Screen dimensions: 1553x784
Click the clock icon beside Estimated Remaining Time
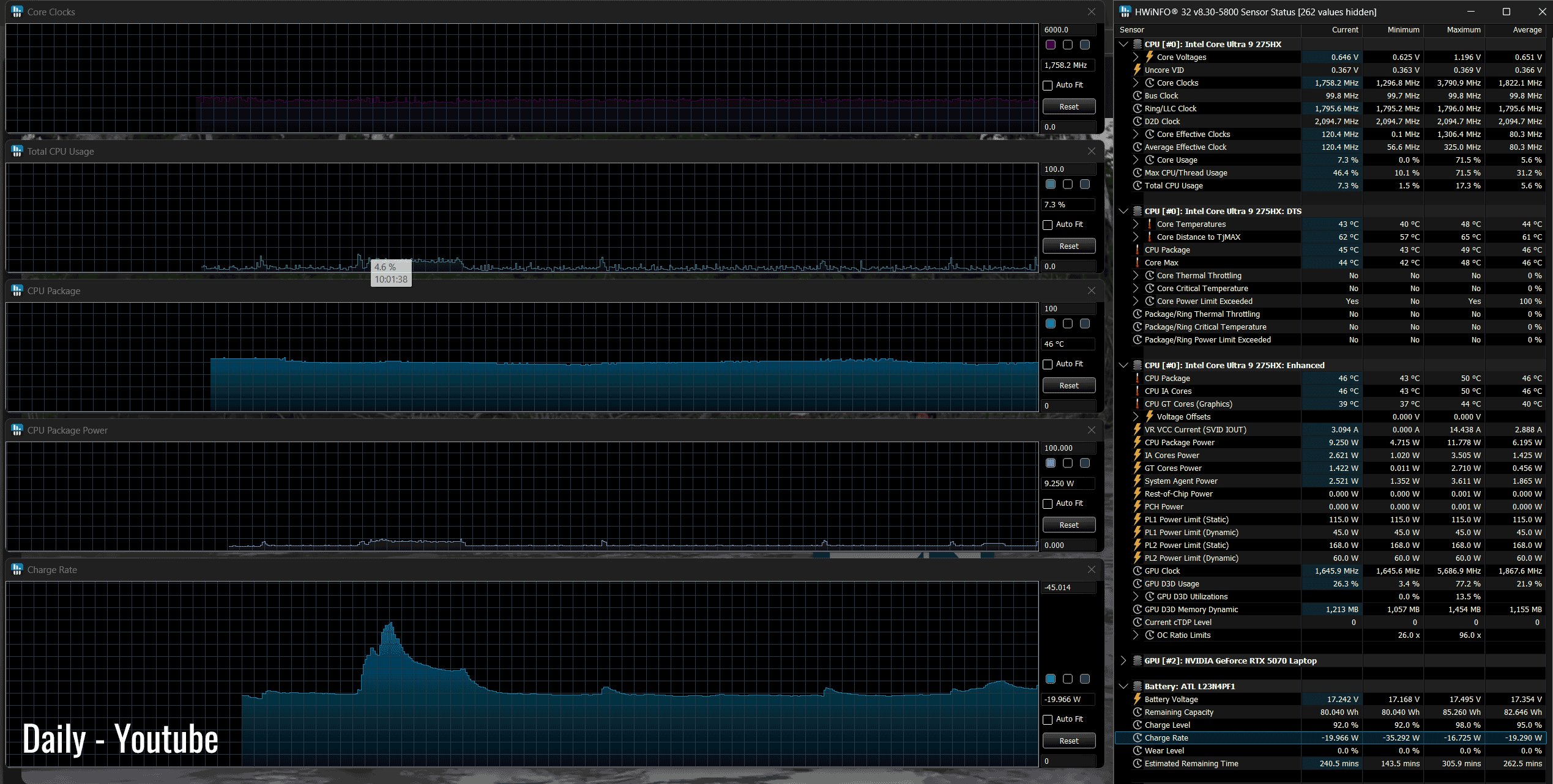[x=1138, y=763]
